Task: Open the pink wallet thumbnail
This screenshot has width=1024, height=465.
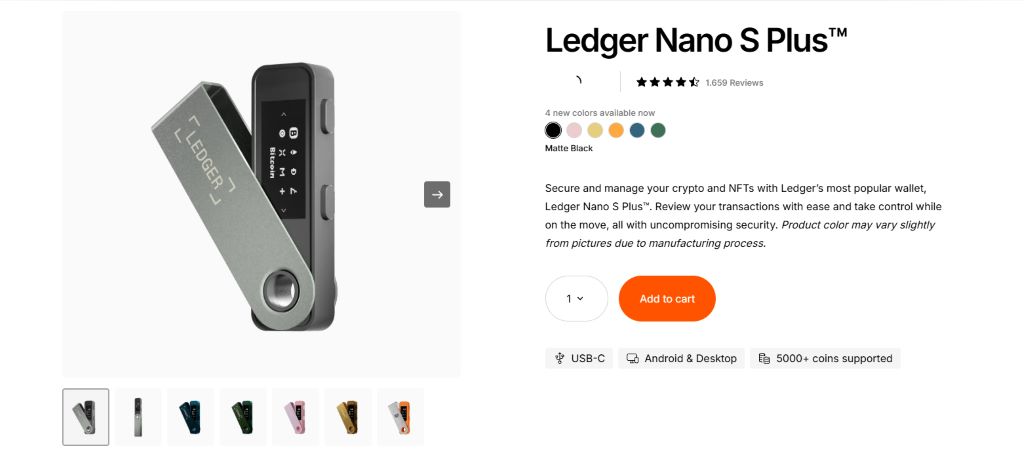Action: [x=295, y=416]
